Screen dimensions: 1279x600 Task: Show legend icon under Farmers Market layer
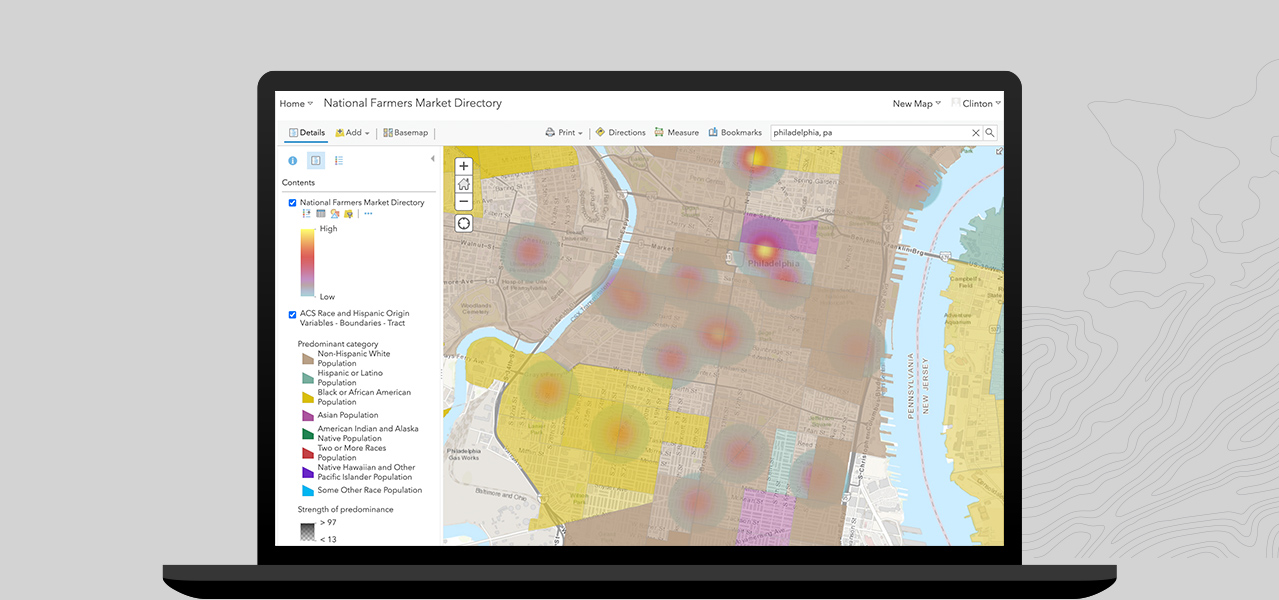click(307, 213)
